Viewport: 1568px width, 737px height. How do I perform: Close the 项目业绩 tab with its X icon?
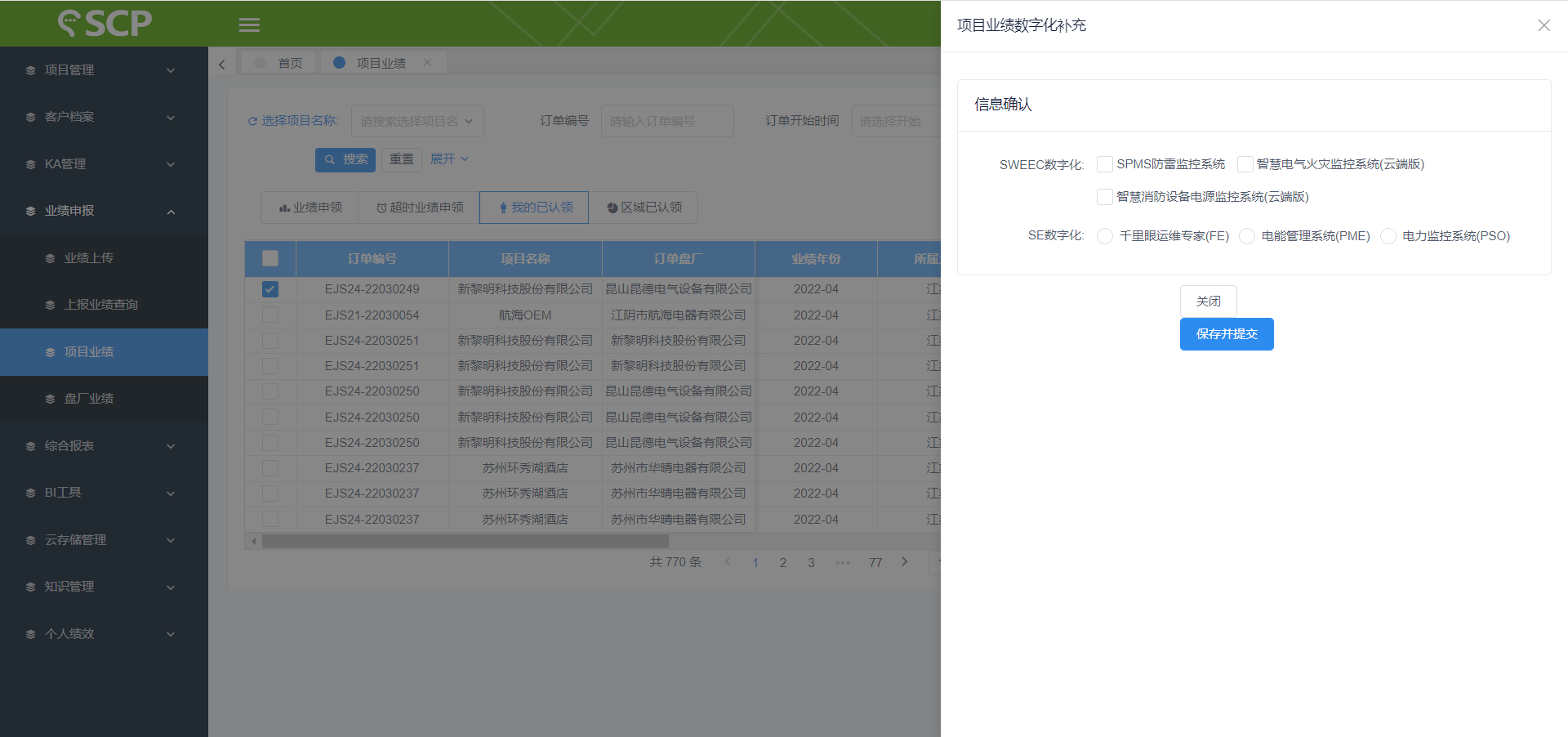[427, 62]
